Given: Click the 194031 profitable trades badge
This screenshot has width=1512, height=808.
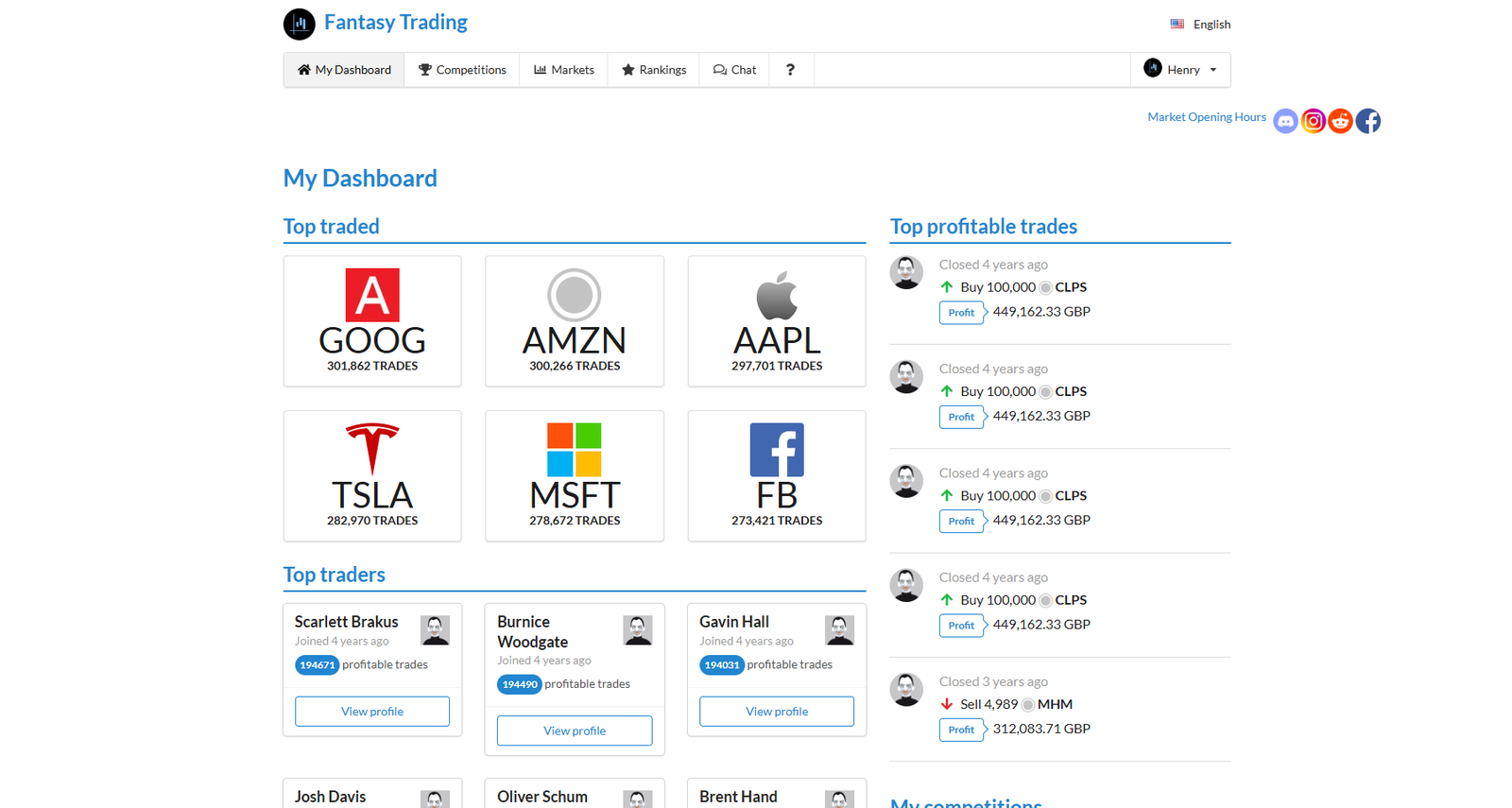Looking at the screenshot, I should pyautogui.click(x=722, y=665).
